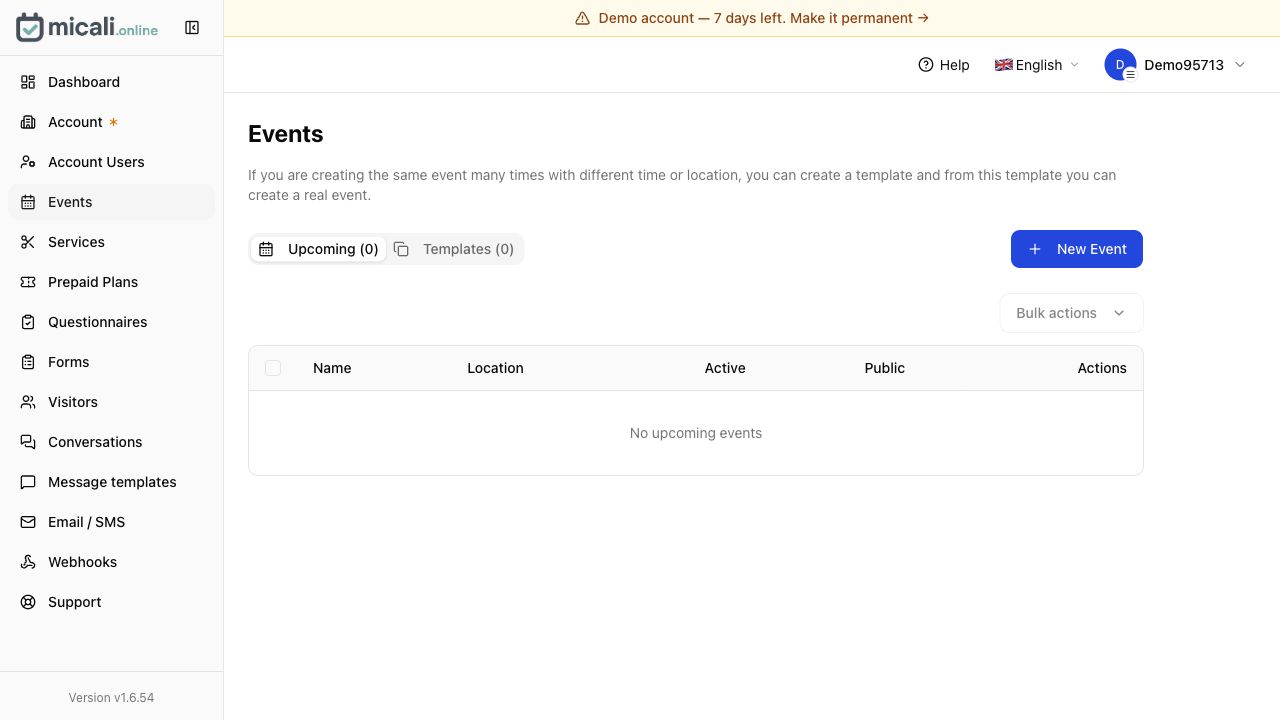Viewport: 1280px width, 720px height.
Task: Go to Account Users page
Action: [x=111, y=162]
